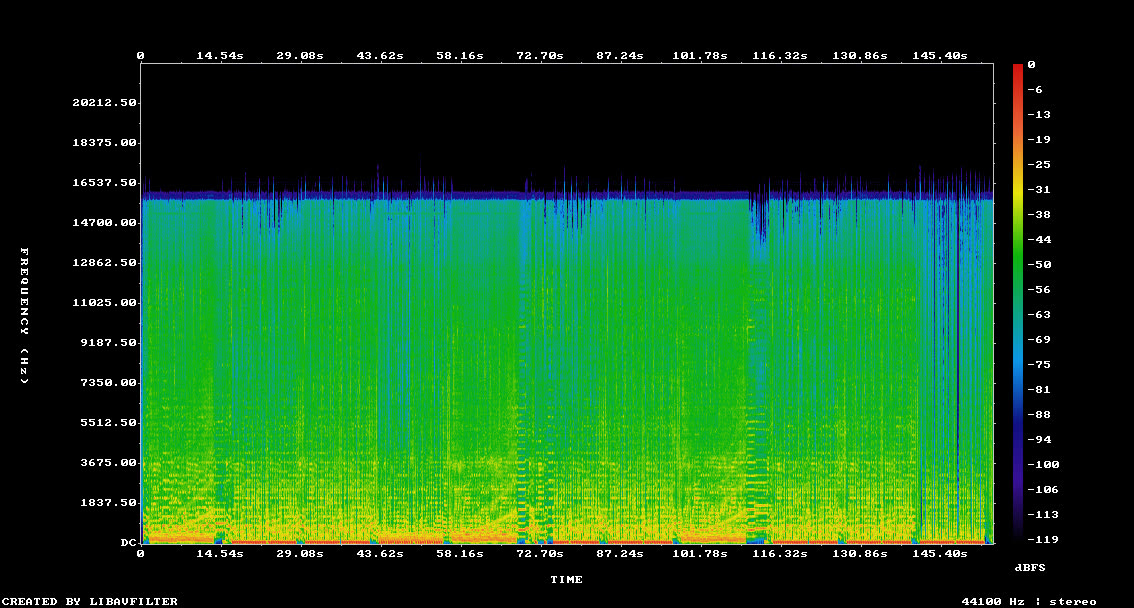The width and height of the screenshot is (1134, 608).
Task: Select the 11025.00 frequency tick label
Action: 104,303
